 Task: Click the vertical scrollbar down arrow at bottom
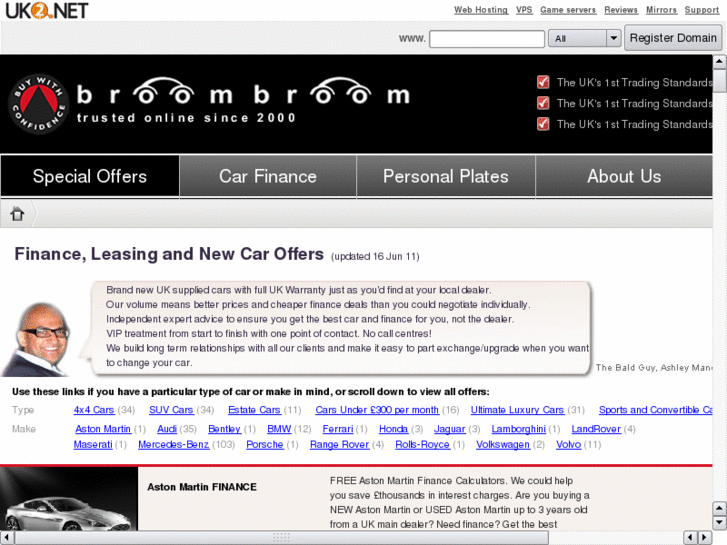click(x=719, y=523)
